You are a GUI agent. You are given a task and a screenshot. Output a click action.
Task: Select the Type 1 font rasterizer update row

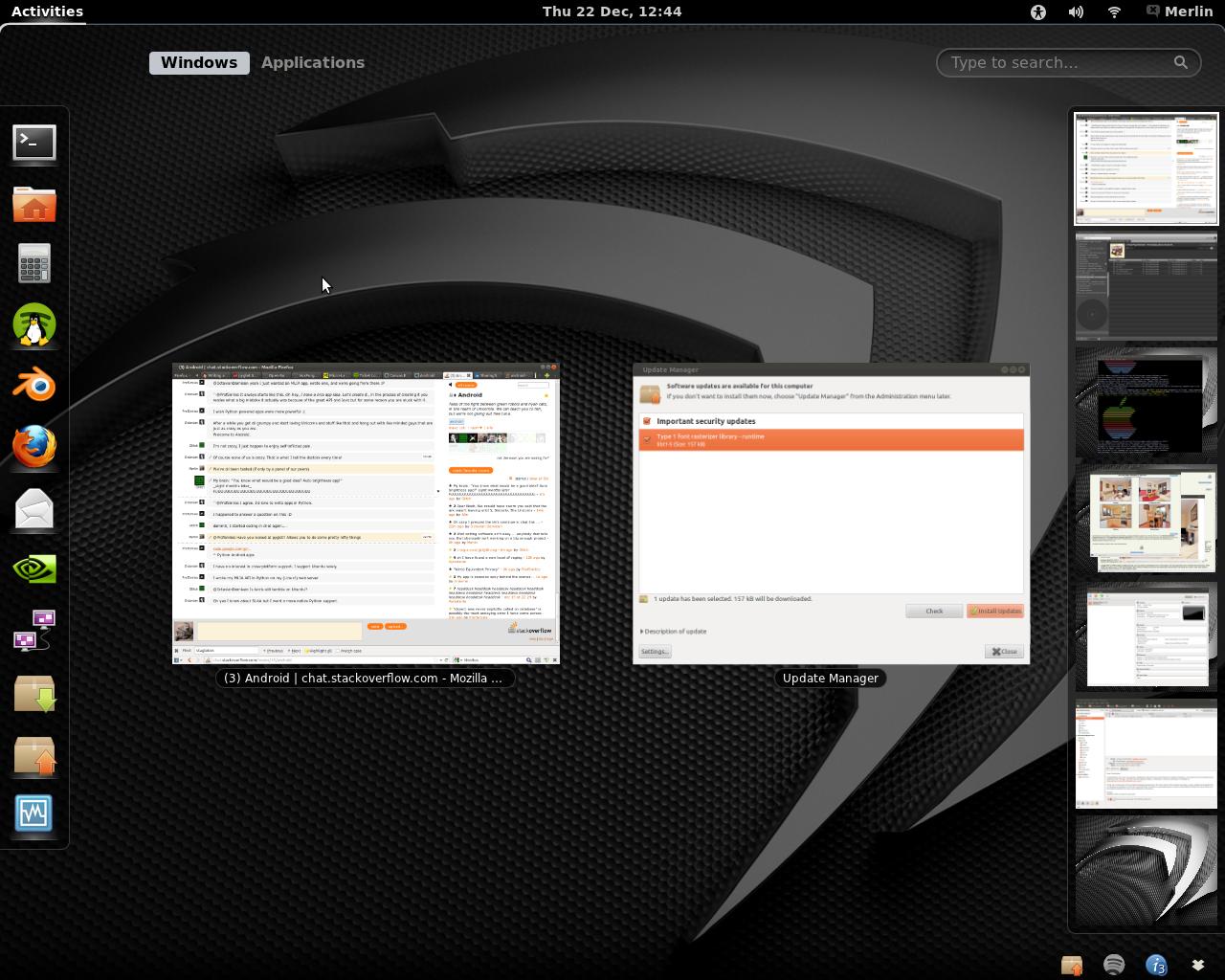(x=832, y=439)
